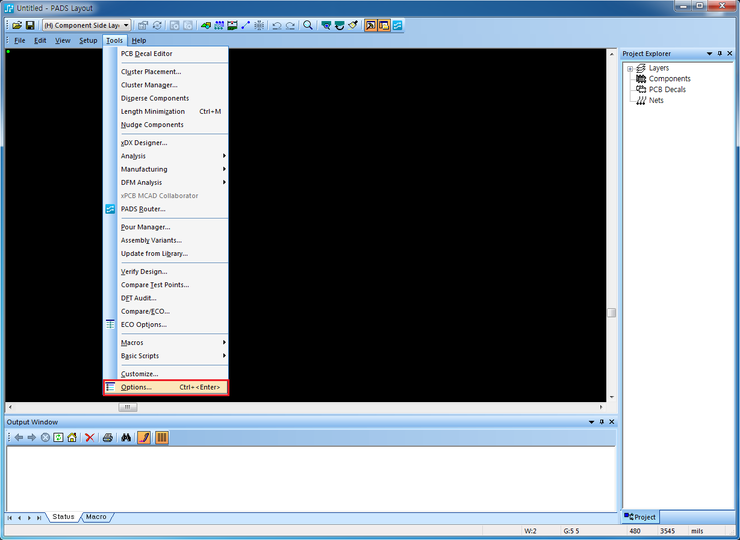This screenshot has width=740, height=540.
Task: Select PCB Decals in Project Explorer
Action: (667, 90)
